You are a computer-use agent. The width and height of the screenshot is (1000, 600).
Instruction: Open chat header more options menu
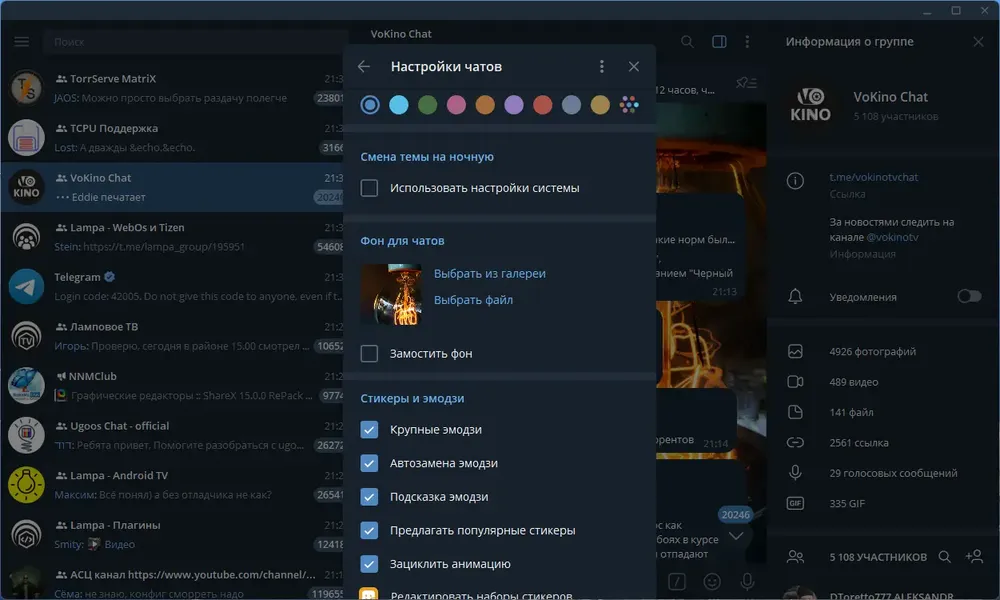tap(747, 41)
